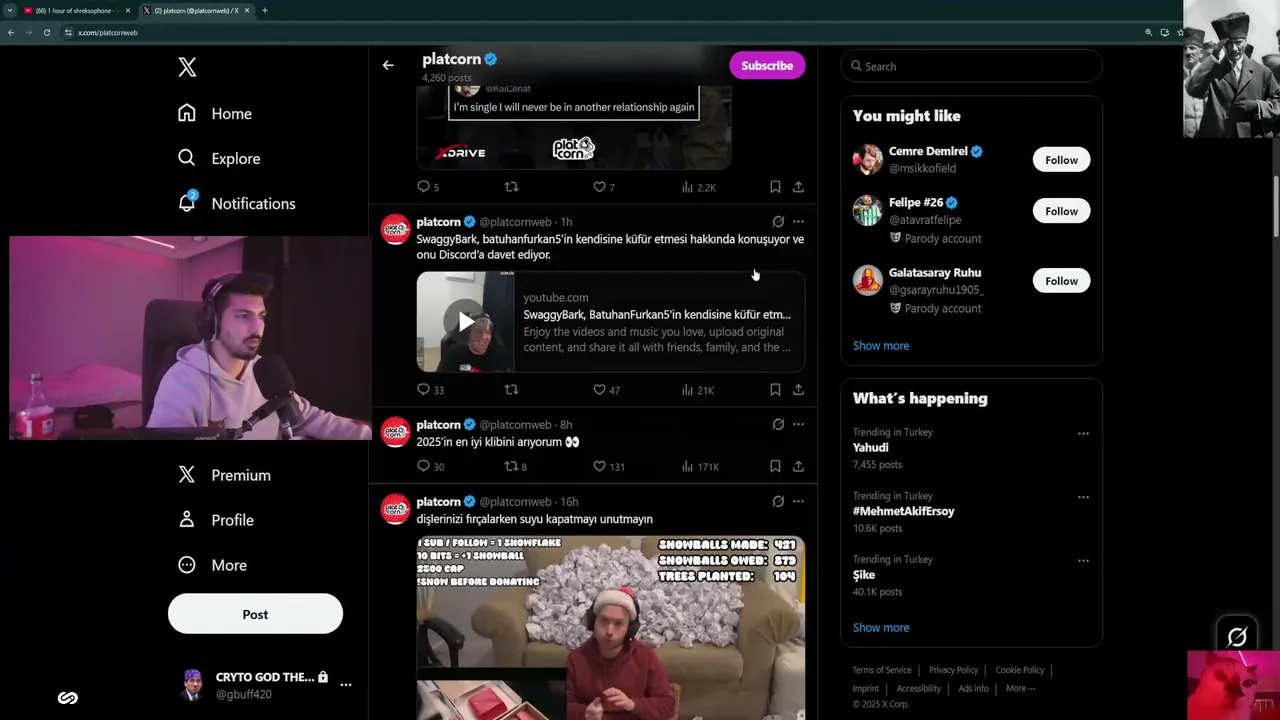Open the floating Grok button
The image size is (1280, 720).
pyautogui.click(x=1237, y=636)
